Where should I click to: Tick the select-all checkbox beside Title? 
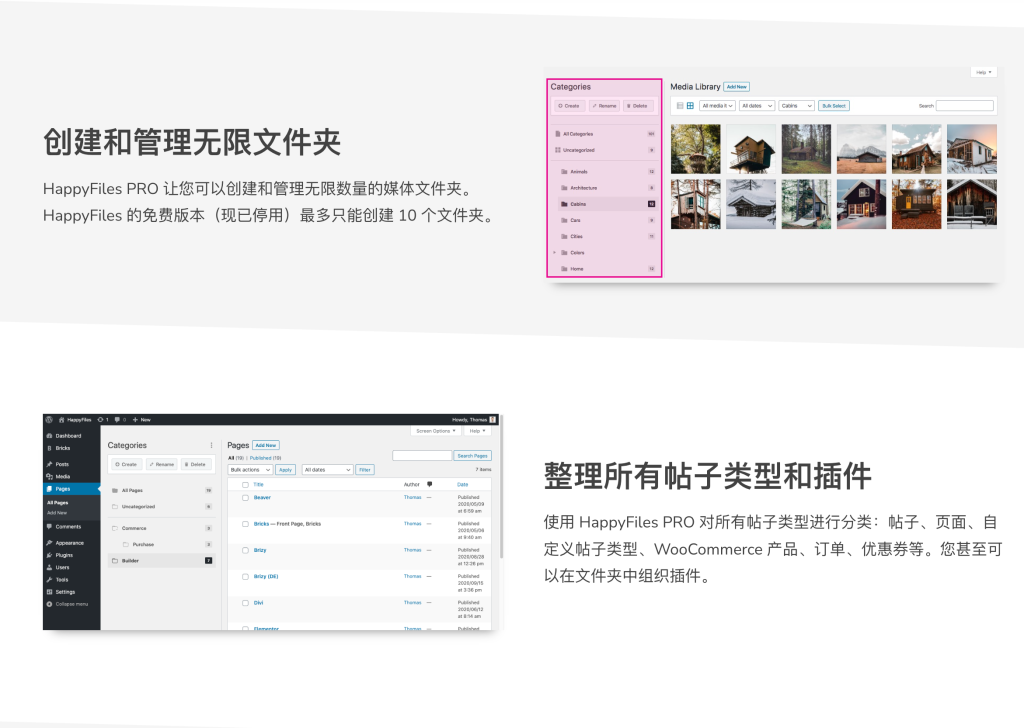click(x=246, y=484)
